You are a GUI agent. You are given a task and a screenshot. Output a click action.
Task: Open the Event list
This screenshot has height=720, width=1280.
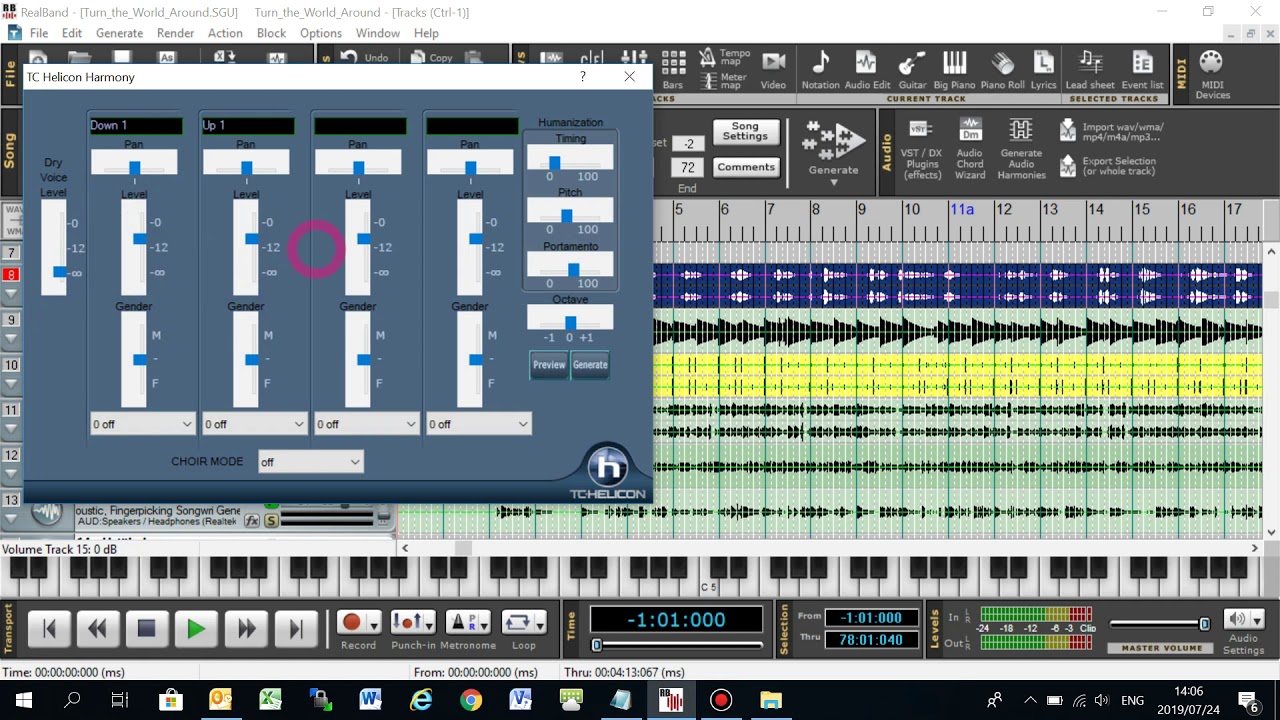[x=1142, y=70]
